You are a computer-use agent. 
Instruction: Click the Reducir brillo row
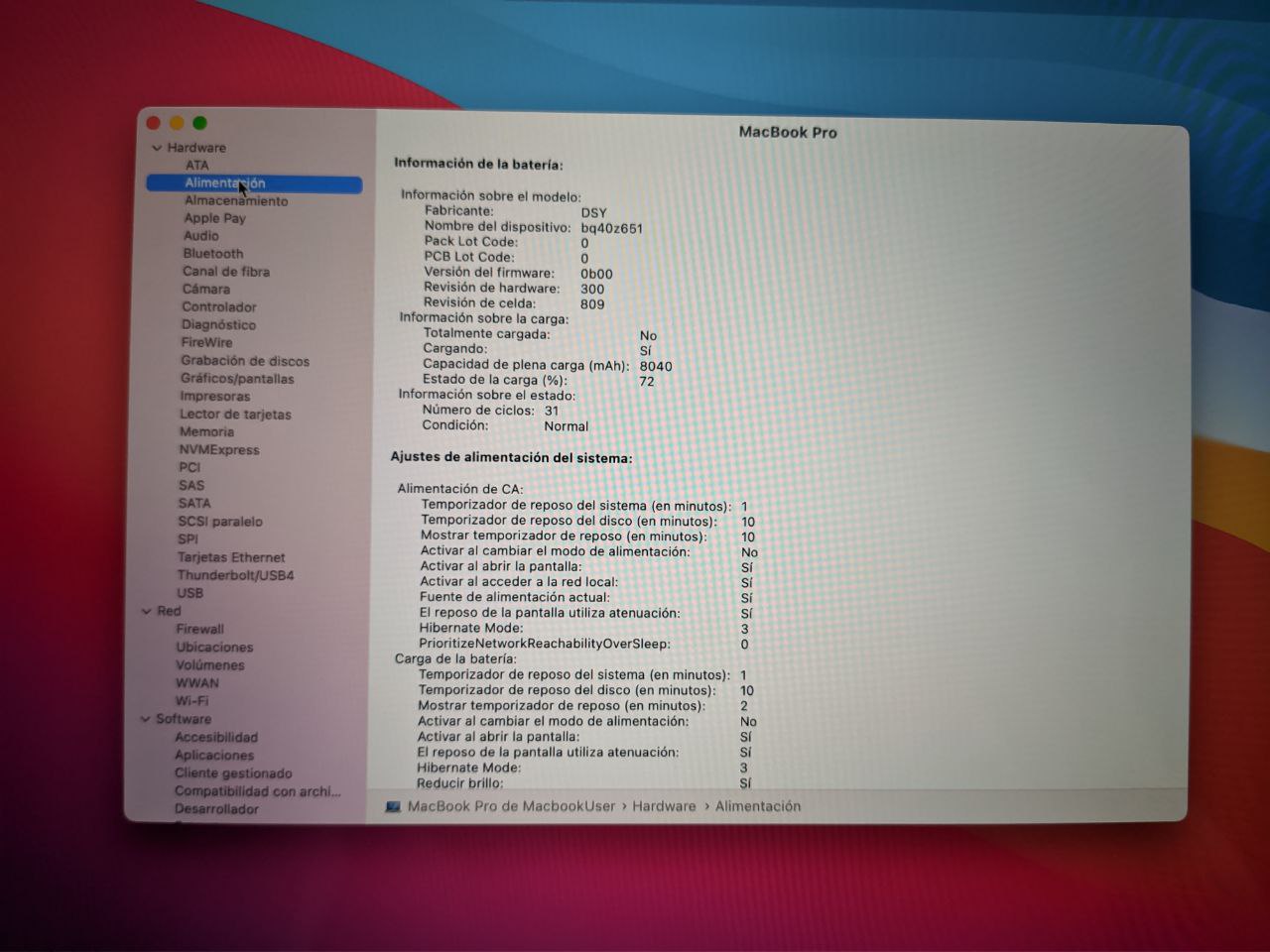pyautogui.click(x=583, y=783)
